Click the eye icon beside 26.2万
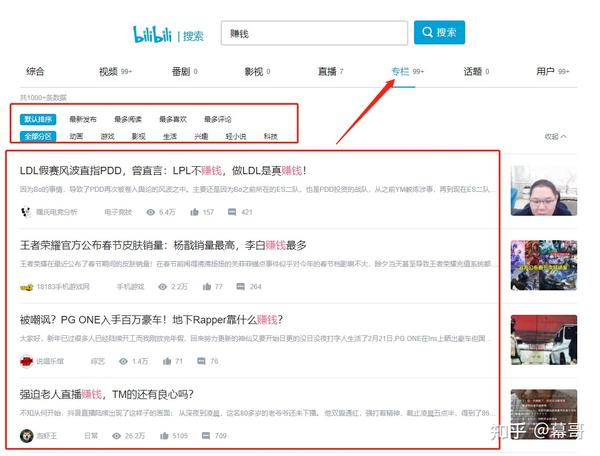Image resolution: width=600 pixels, height=456 pixels. (116, 436)
